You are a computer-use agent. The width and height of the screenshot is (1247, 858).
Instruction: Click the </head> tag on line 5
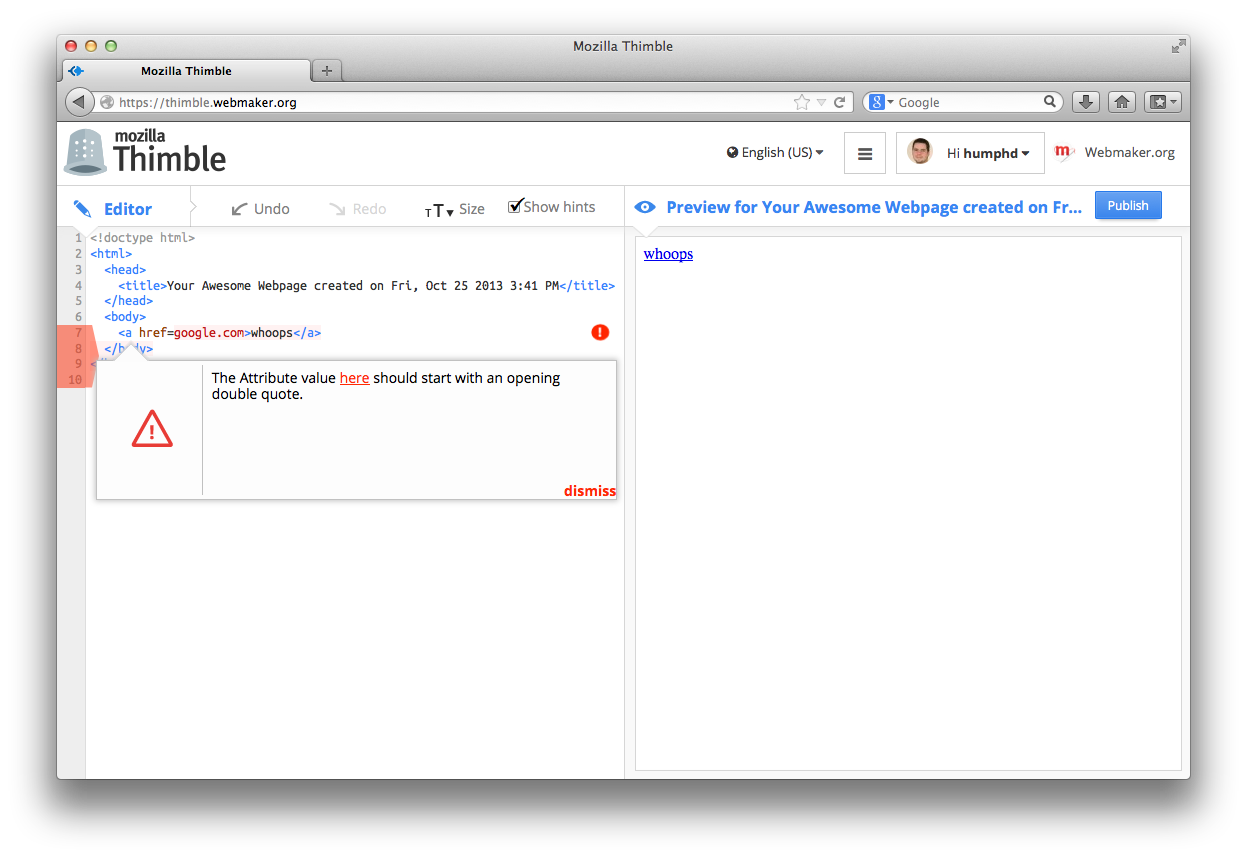[x=128, y=301]
